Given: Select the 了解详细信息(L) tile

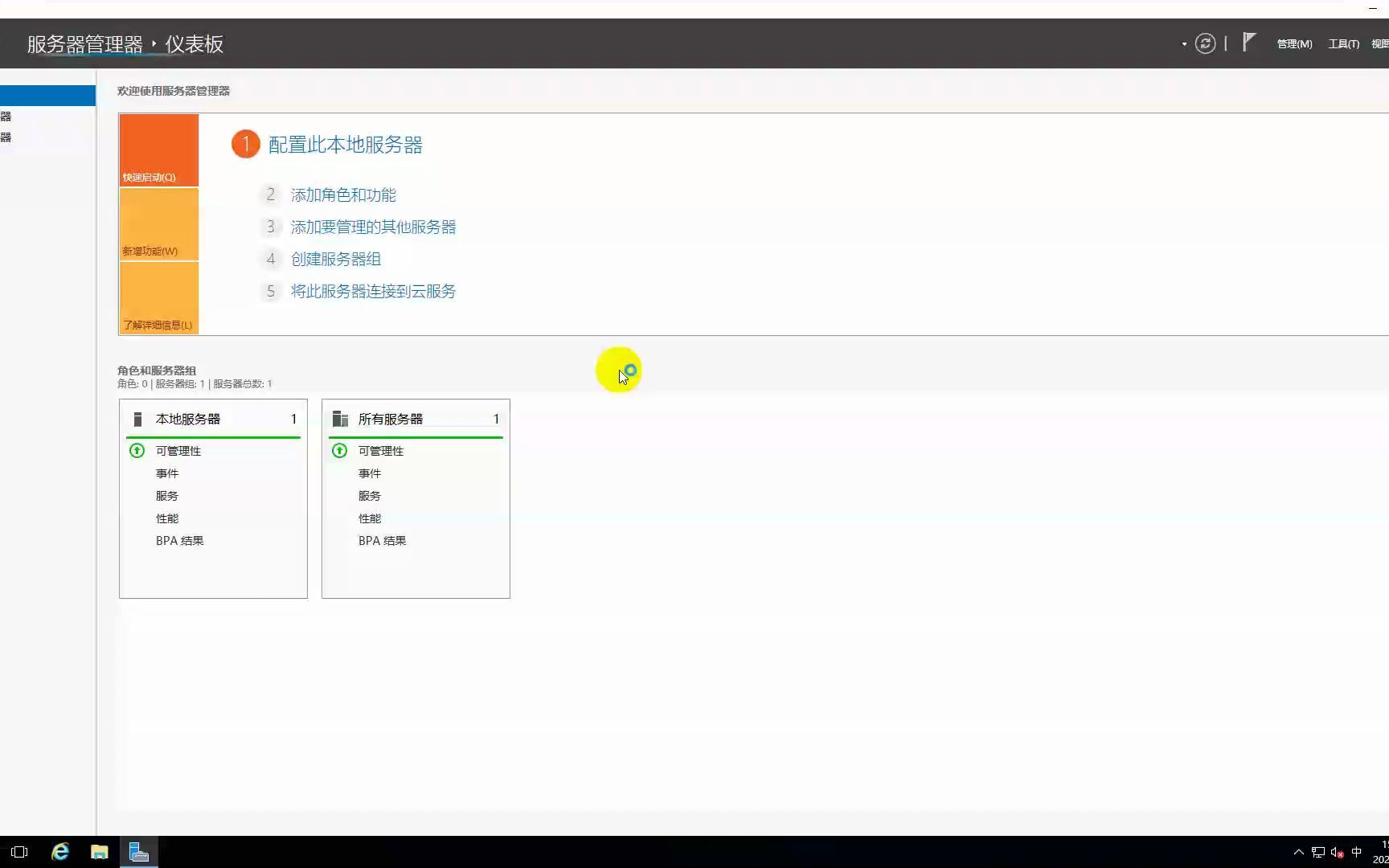Looking at the screenshot, I should (159, 298).
